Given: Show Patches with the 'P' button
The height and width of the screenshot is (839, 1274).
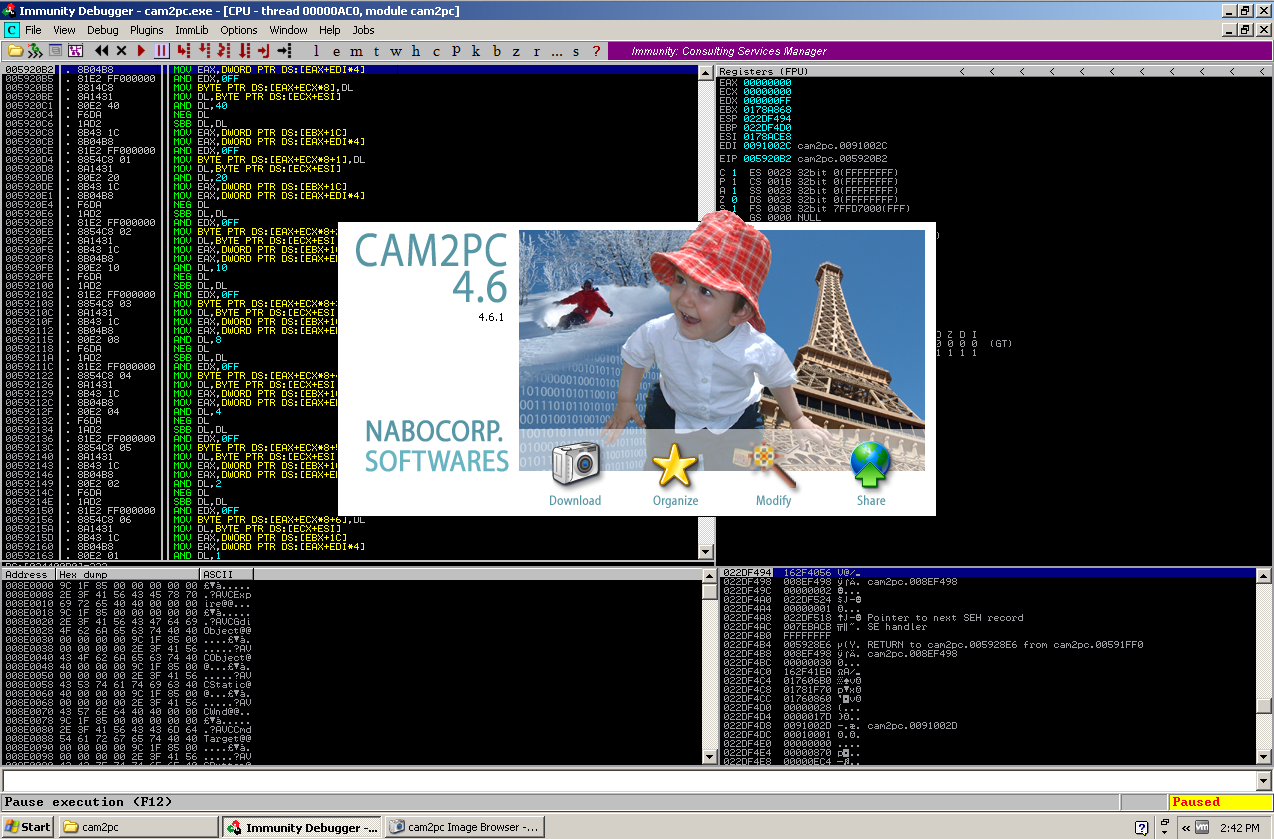Looking at the screenshot, I should click(x=456, y=50).
